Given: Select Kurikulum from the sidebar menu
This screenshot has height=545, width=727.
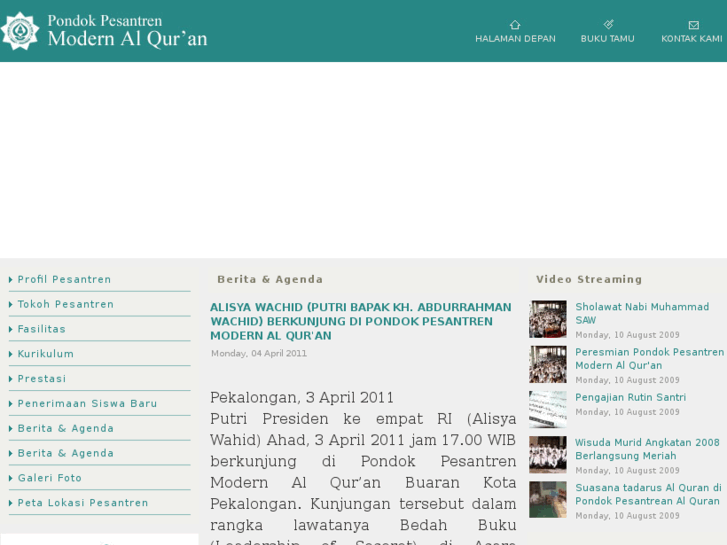Looking at the screenshot, I should 45,354.
